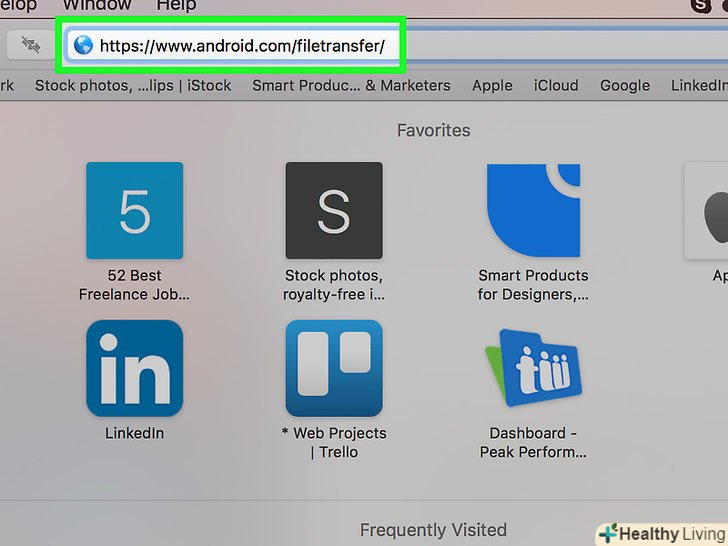Click the Skype menu bar icon
The height and width of the screenshot is (546, 728).
[x=701, y=6]
